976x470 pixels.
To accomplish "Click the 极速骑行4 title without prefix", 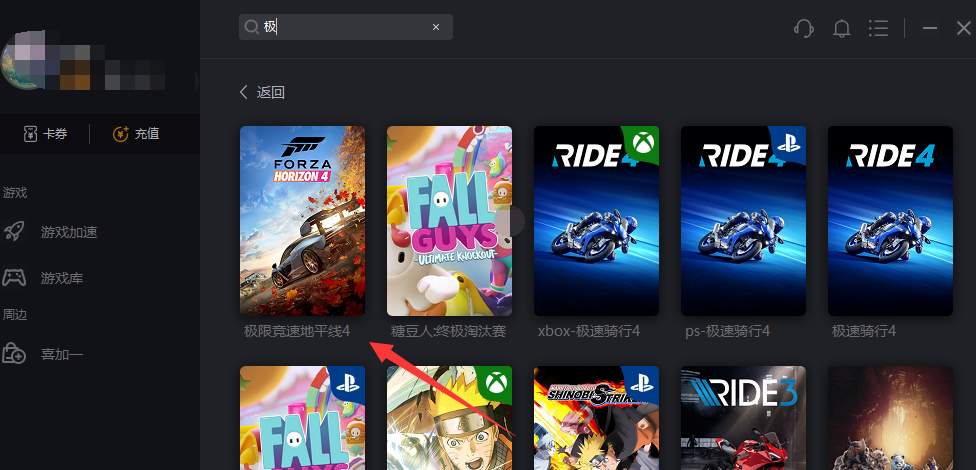I will tap(864, 331).
